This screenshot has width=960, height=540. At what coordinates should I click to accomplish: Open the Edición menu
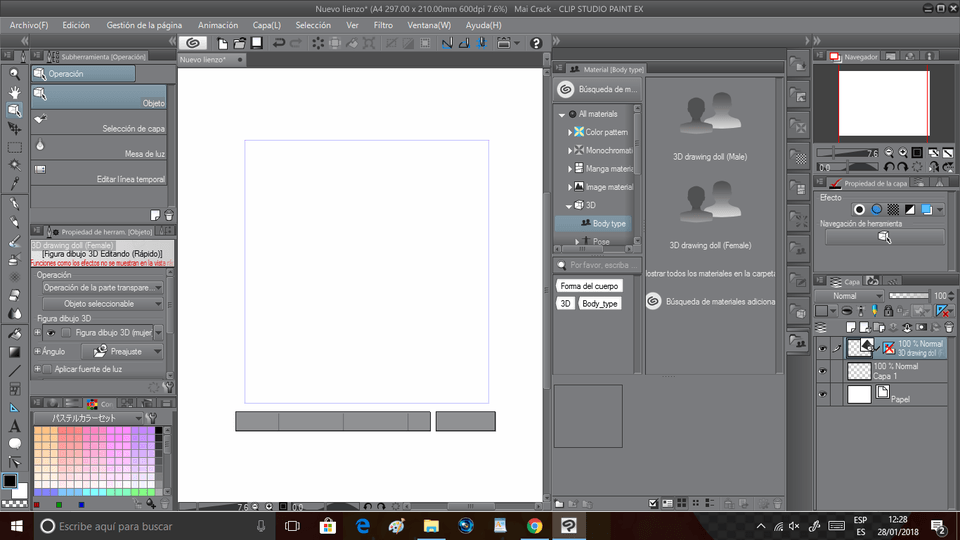(76, 25)
